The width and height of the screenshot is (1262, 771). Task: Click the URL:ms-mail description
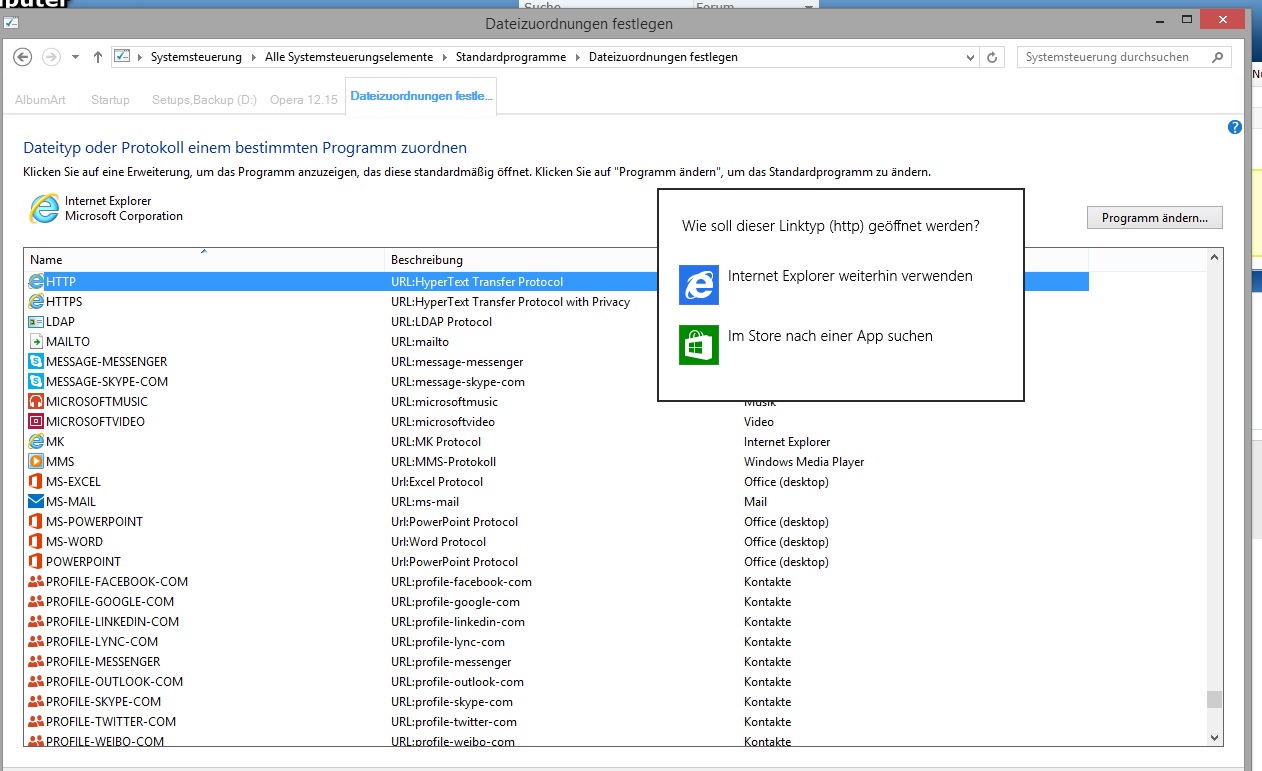(x=425, y=502)
